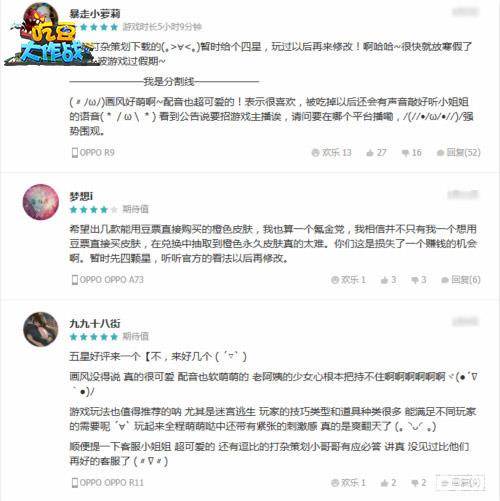Viewport: 500px width, 501px height.
Task: Click thumbs-down icon on 梦想i review
Action: tap(415, 280)
